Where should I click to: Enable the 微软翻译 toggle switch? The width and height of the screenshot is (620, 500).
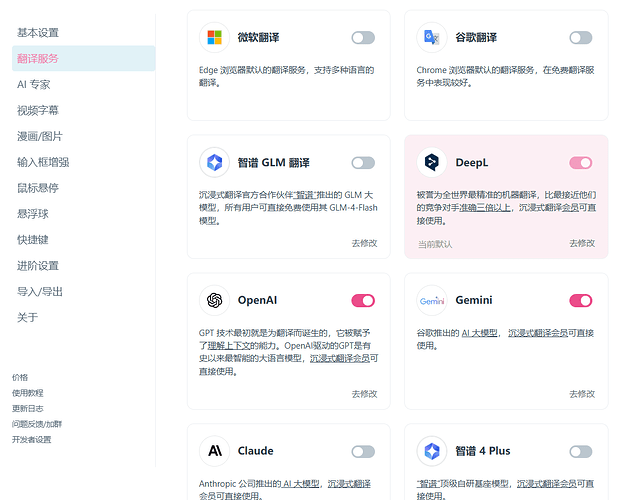pyautogui.click(x=363, y=38)
